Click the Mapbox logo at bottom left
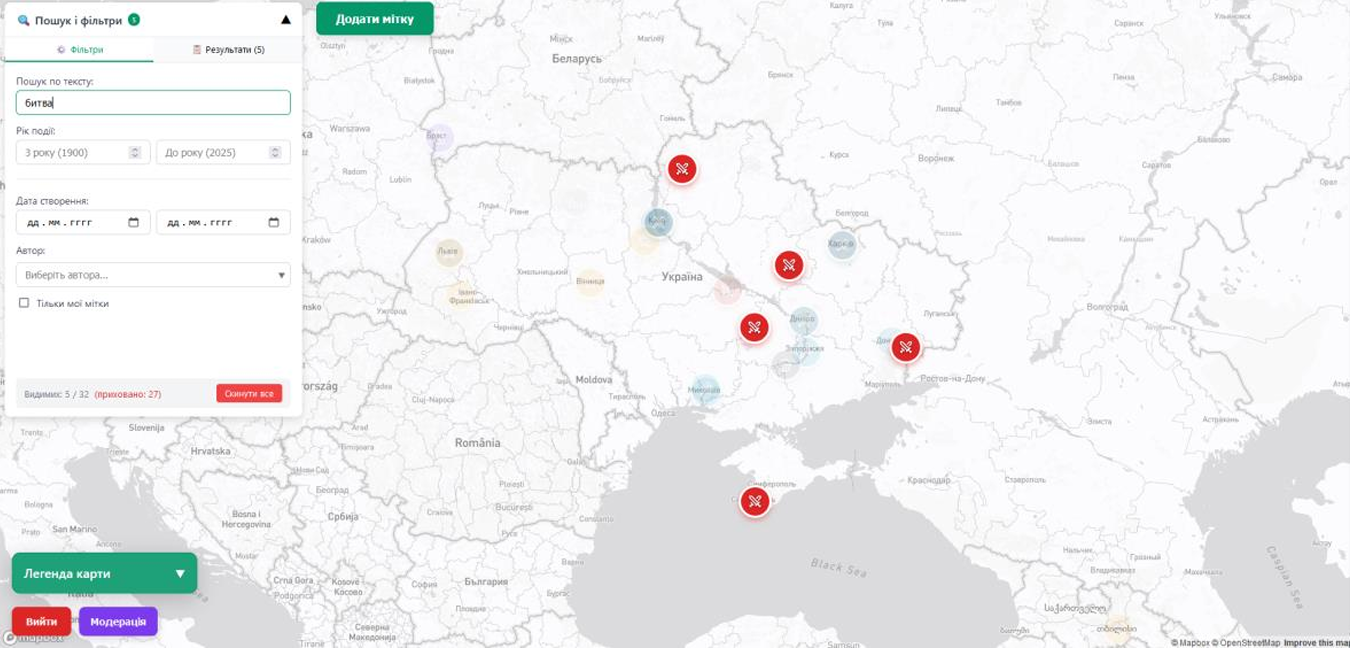 click(x=33, y=637)
